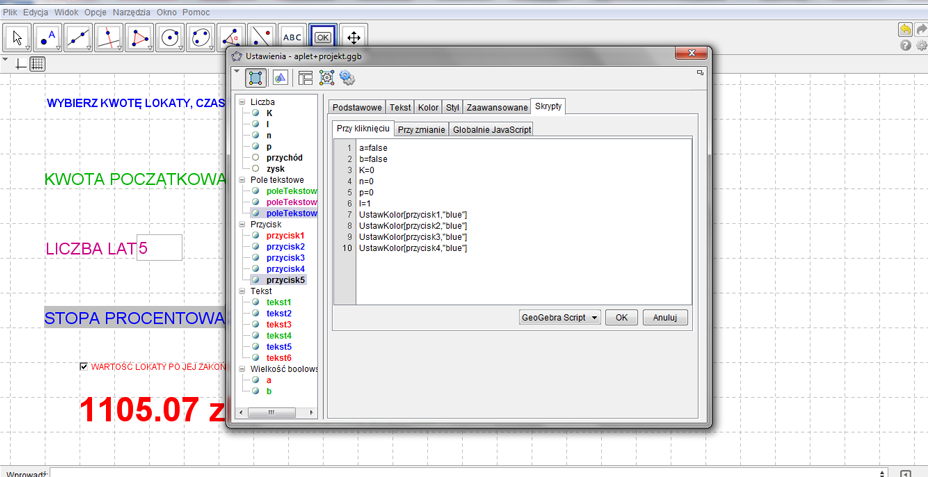Select the Move Graphics View tool
Viewport: 928px width, 477px height.
[x=353, y=38]
